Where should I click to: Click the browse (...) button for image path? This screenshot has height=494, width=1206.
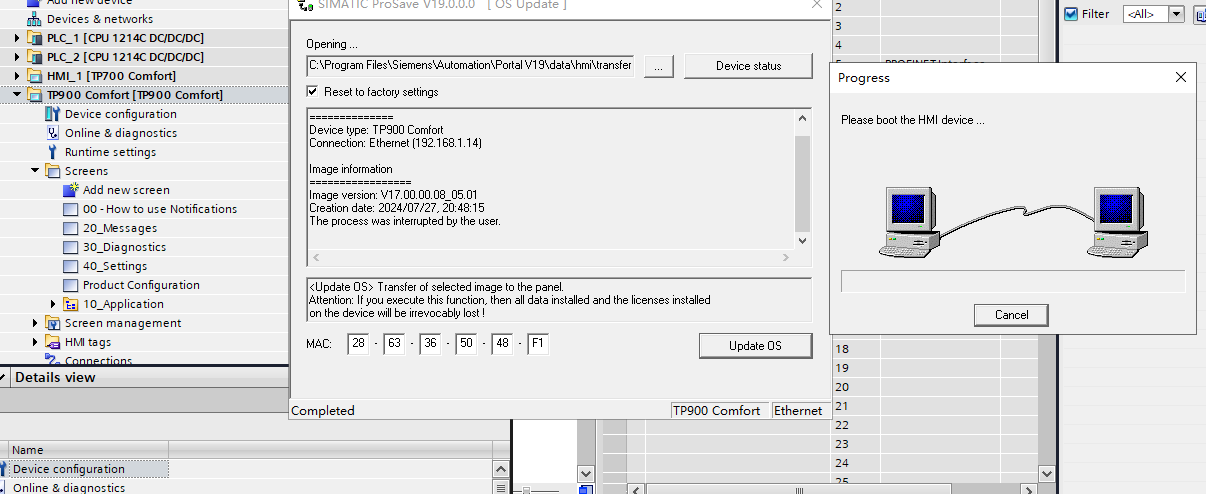click(x=658, y=66)
